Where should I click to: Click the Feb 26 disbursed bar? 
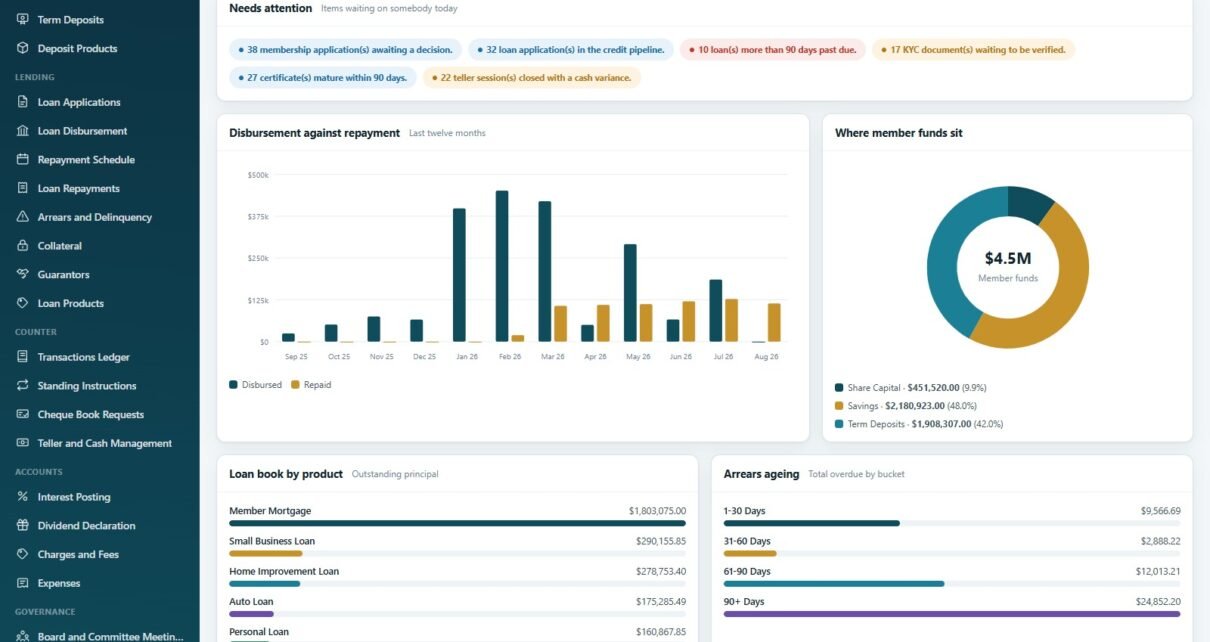click(x=502, y=267)
